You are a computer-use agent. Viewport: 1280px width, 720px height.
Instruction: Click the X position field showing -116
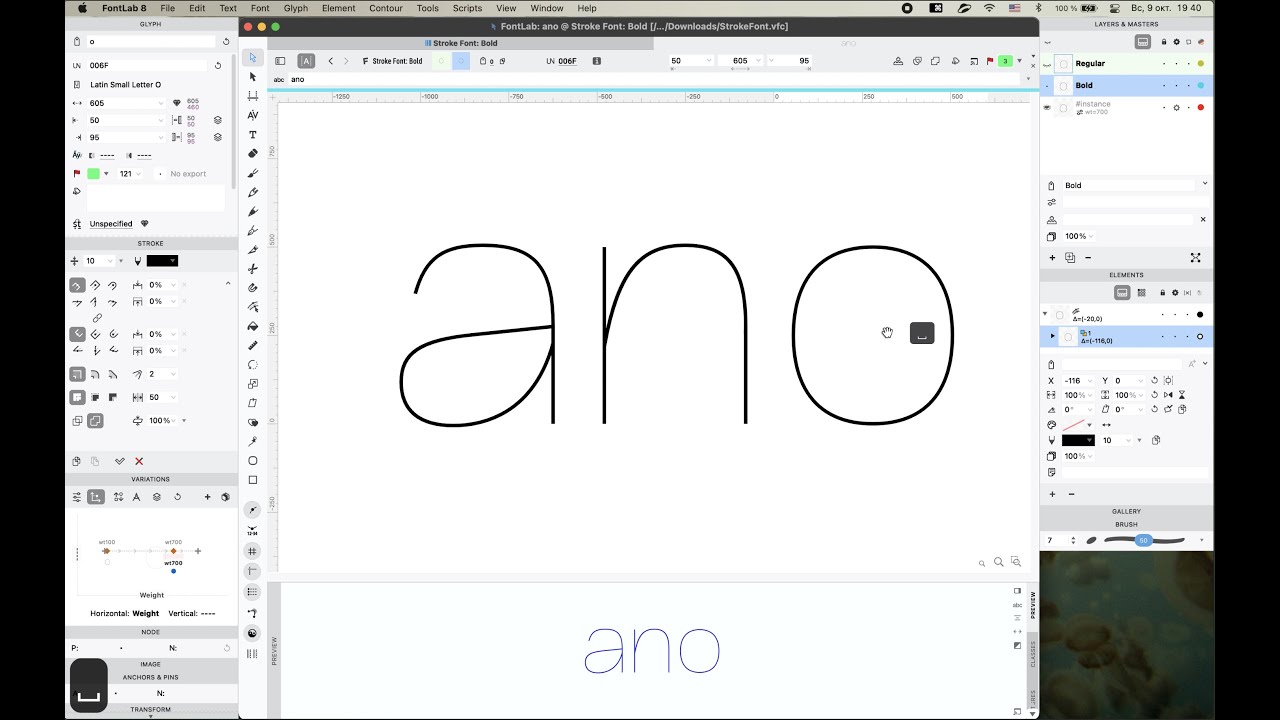pyautogui.click(x=1078, y=380)
